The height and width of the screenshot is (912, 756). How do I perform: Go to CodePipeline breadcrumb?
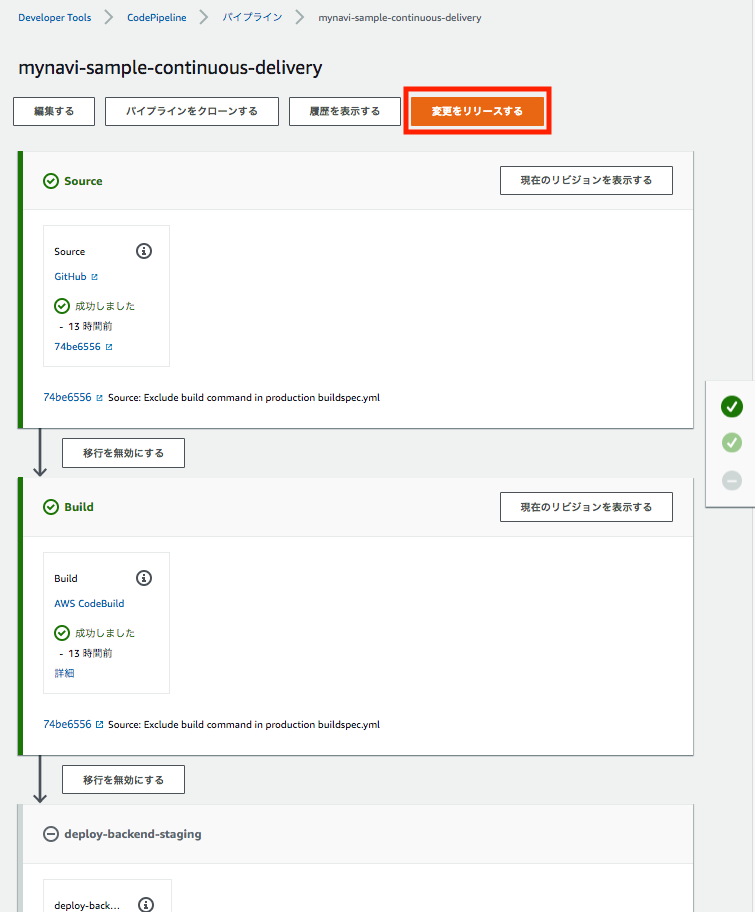point(157,17)
